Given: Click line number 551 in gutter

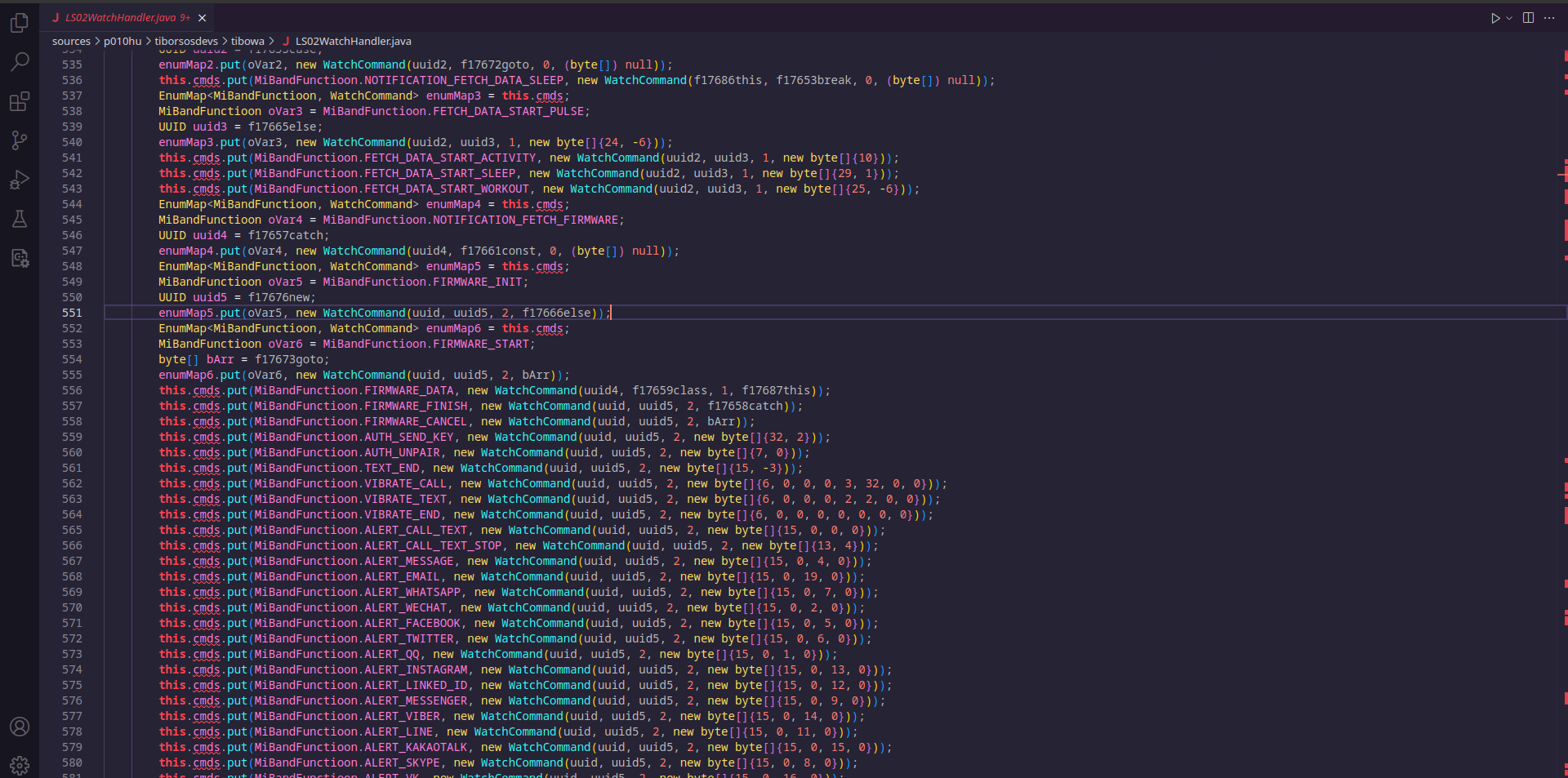Looking at the screenshot, I should point(72,313).
